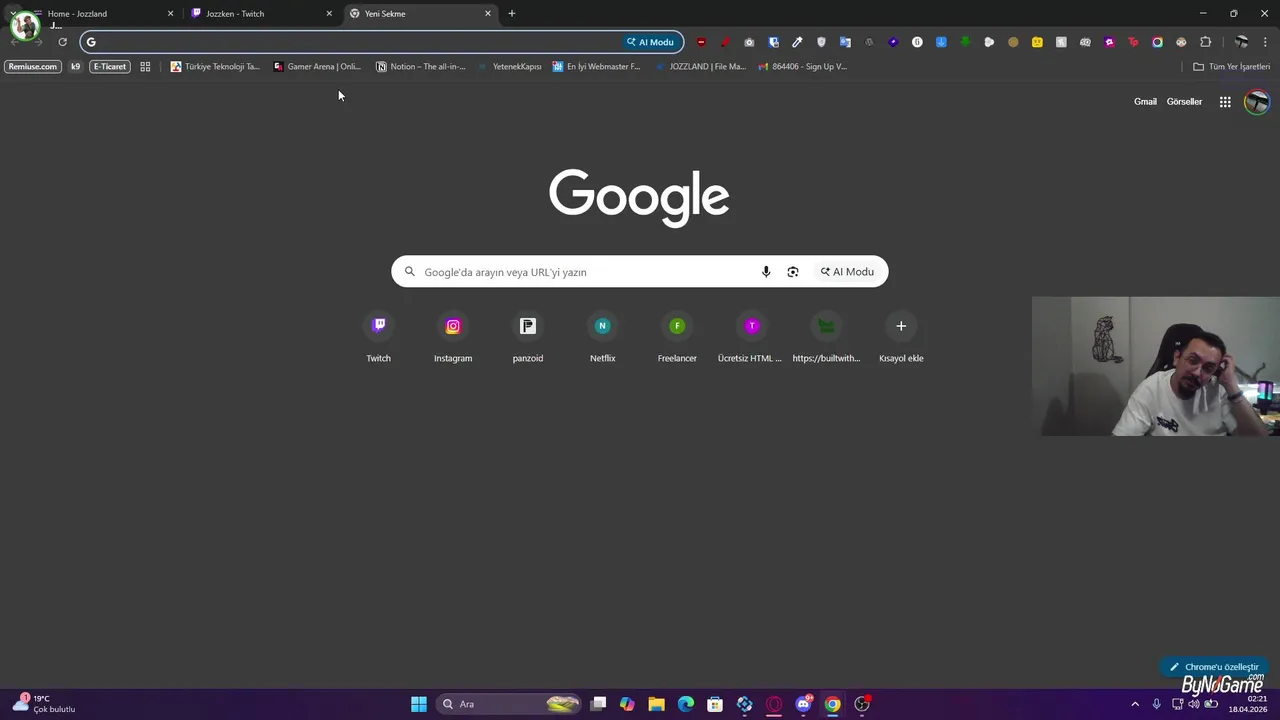Click the colorful ring extension icon
The height and width of the screenshot is (720, 1280).
(1157, 42)
